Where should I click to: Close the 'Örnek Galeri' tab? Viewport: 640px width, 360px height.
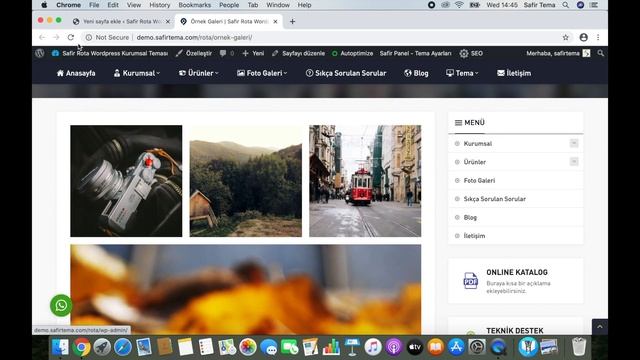point(276,21)
